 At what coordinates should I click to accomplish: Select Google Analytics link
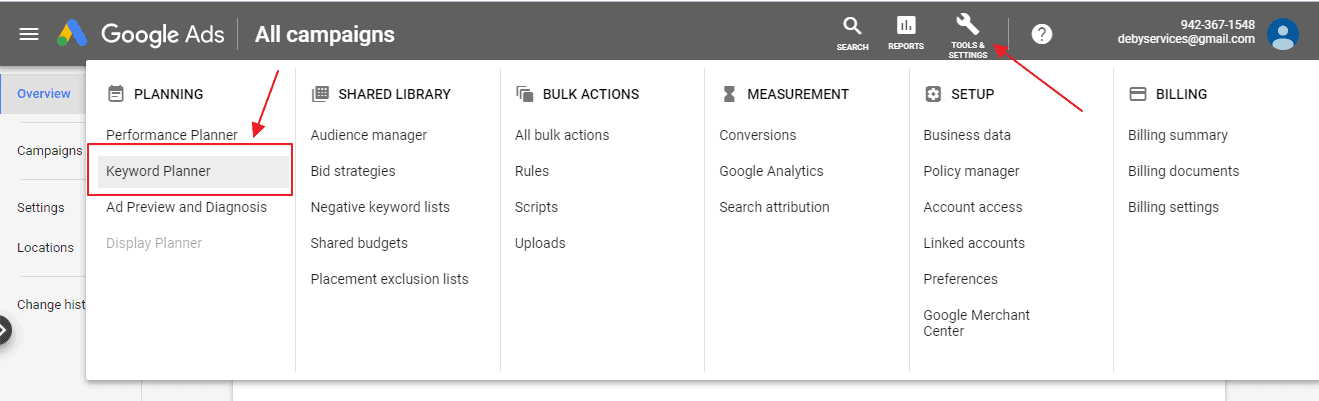pyautogui.click(x=771, y=171)
